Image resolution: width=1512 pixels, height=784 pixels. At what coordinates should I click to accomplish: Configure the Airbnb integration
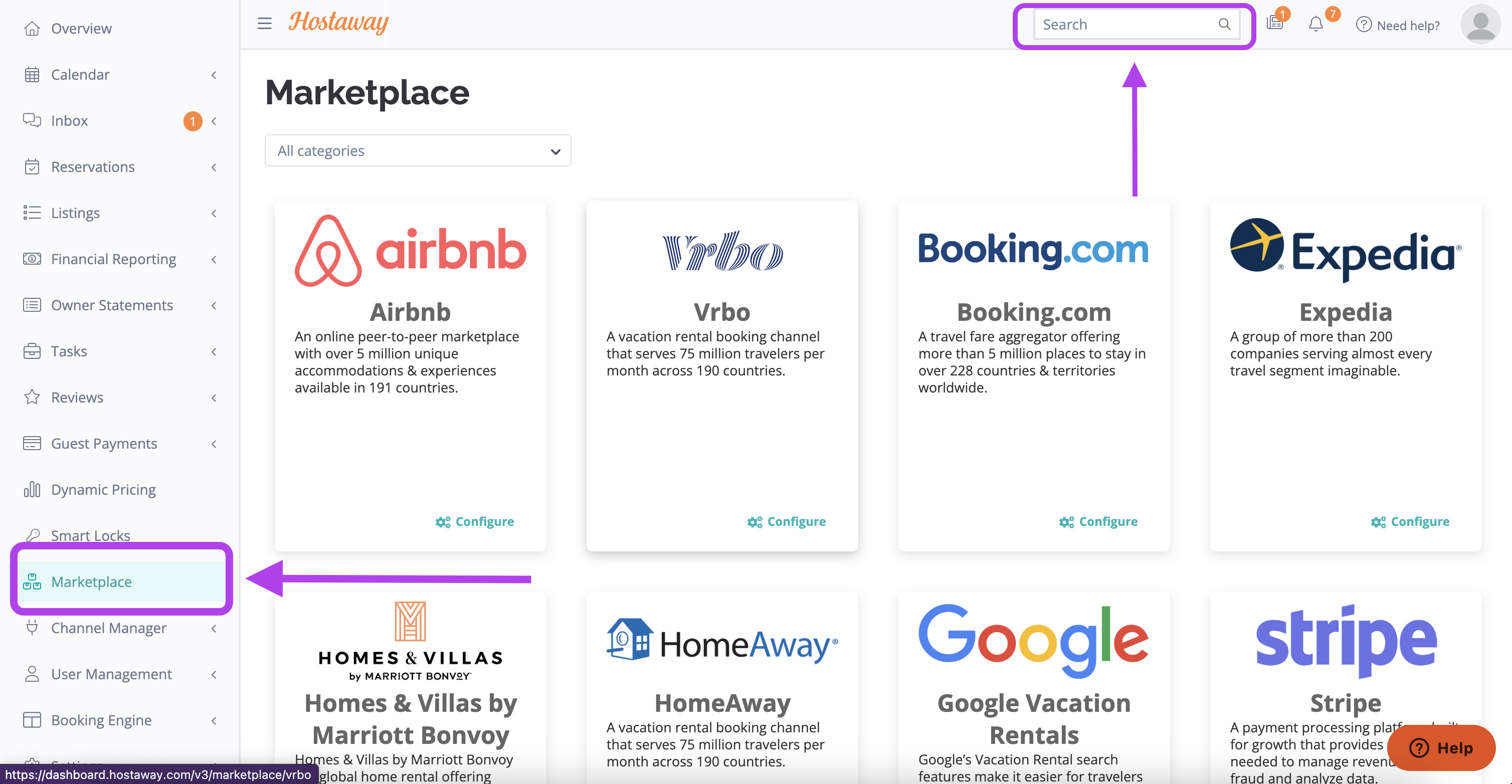point(474,521)
